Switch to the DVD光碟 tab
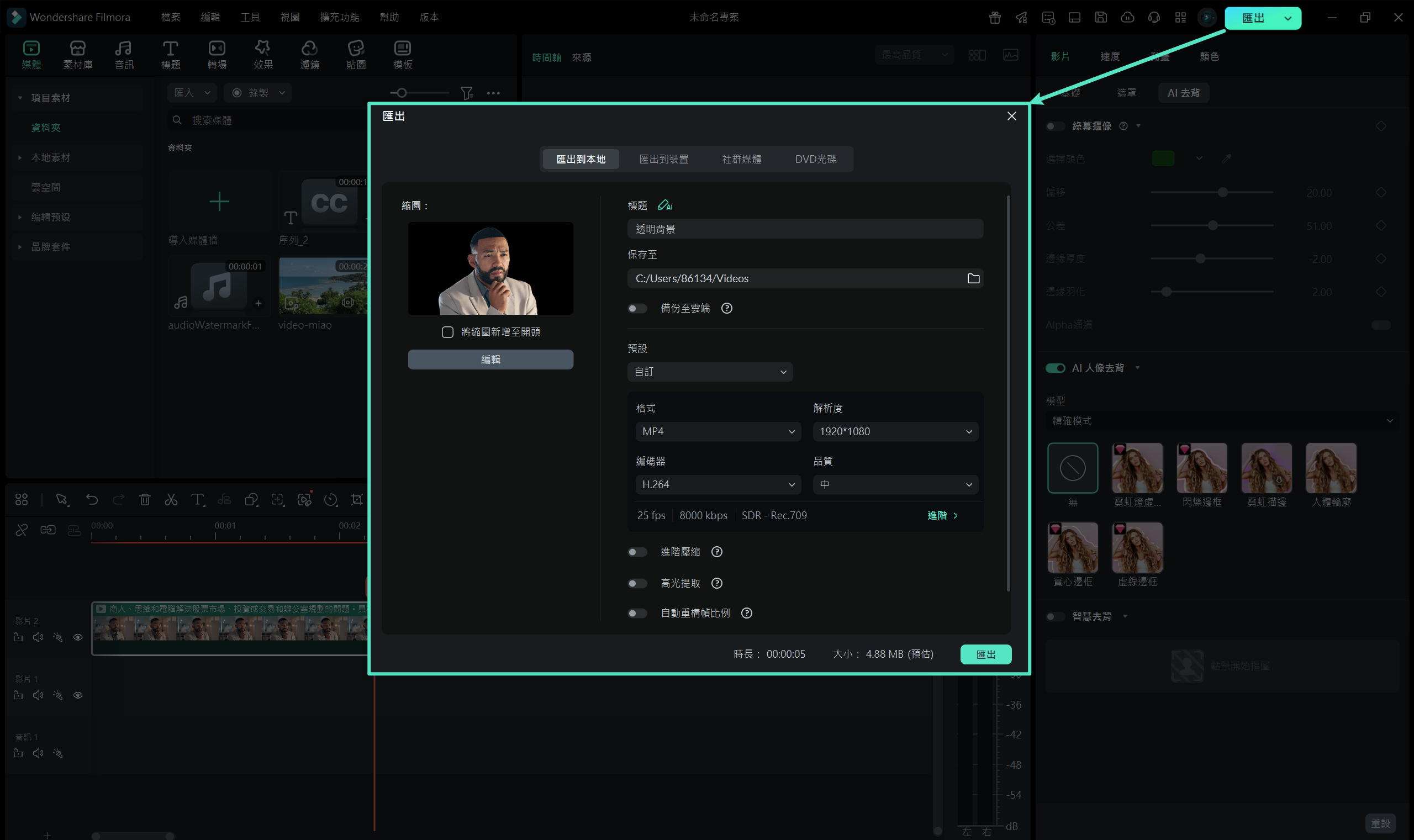This screenshot has height=840, width=1414. point(815,159)
